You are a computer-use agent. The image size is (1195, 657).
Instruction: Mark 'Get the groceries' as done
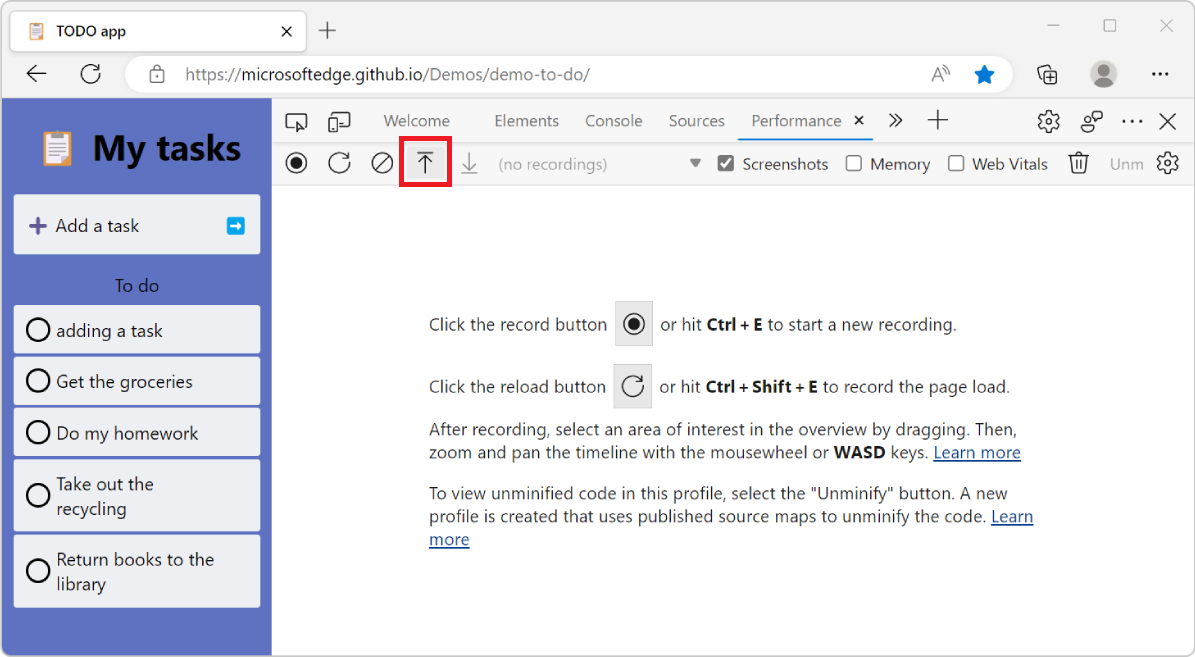[x=37, y=380]
